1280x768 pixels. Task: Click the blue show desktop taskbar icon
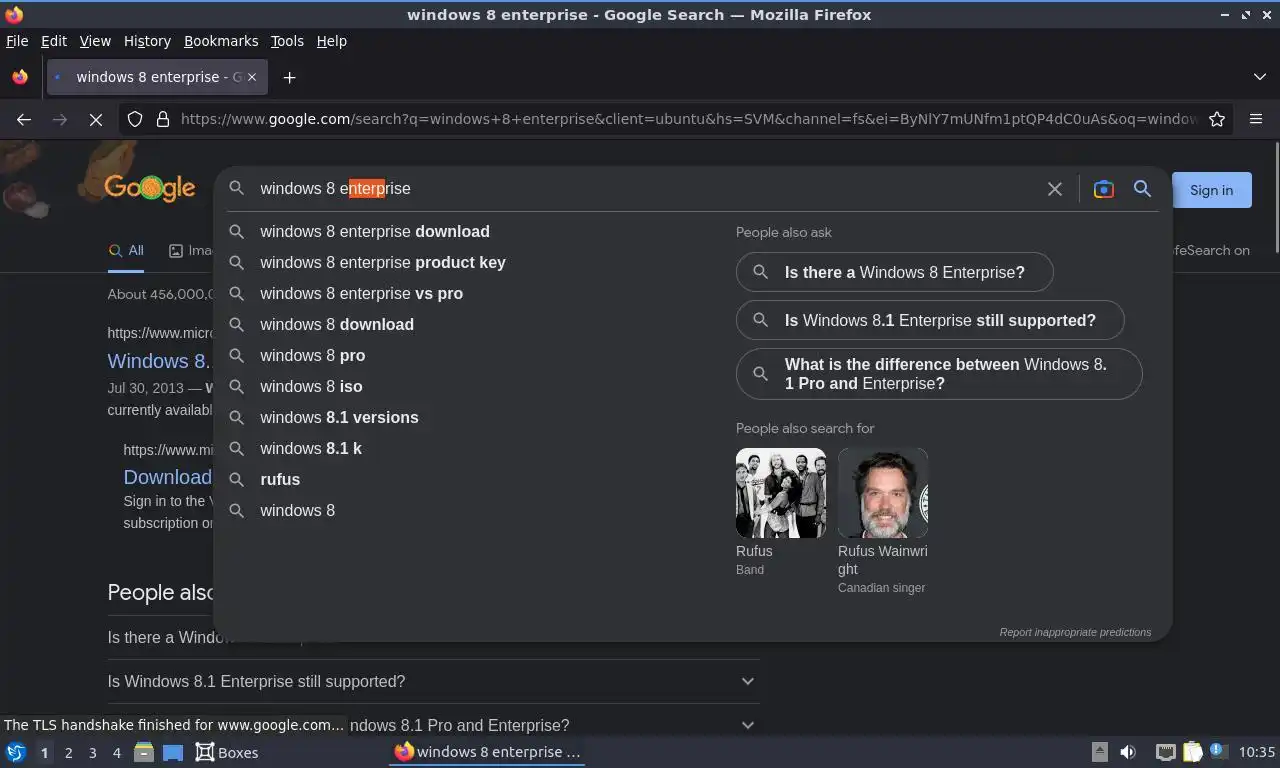(172, 752)
